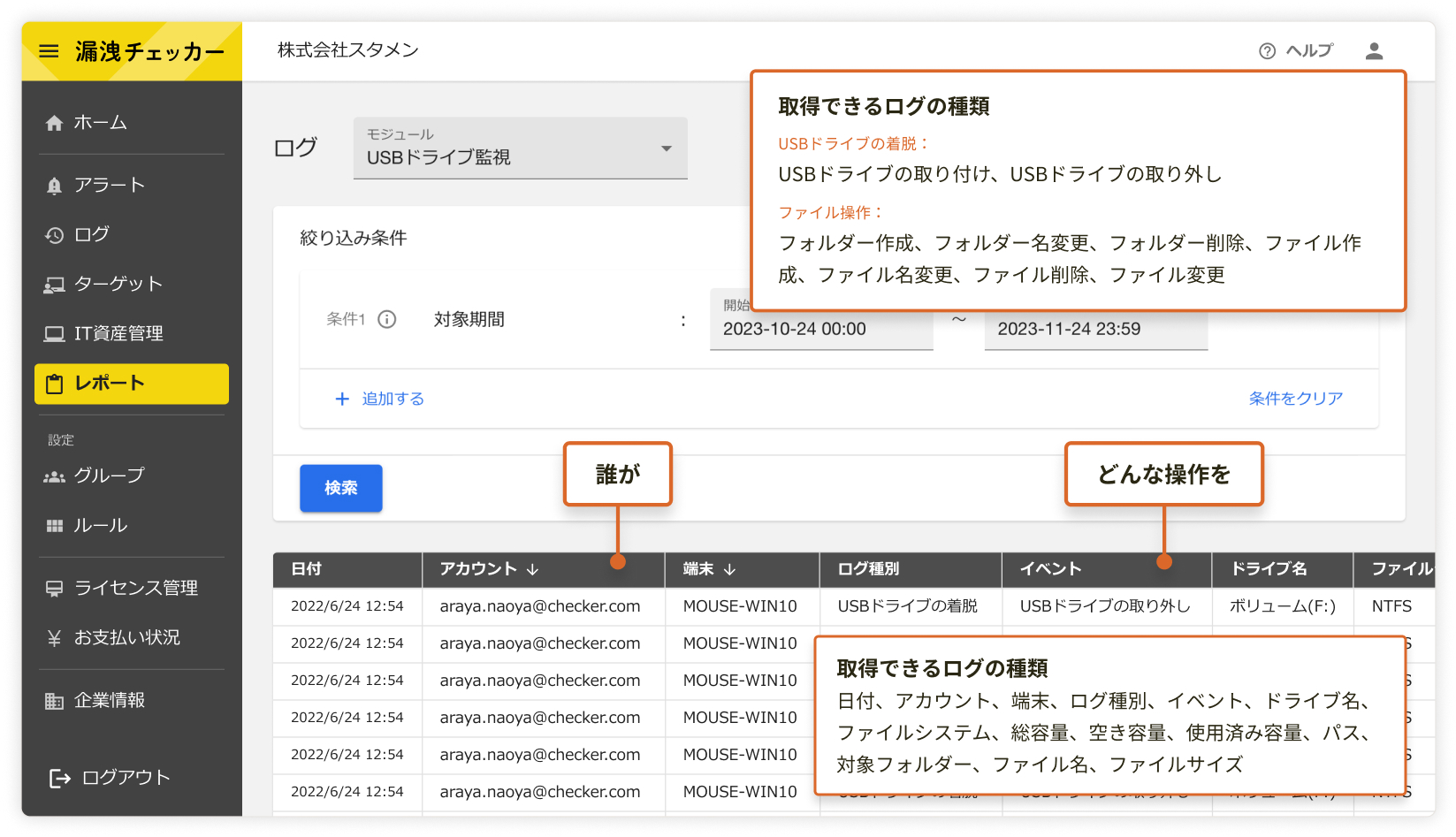Open the user profile icon

[x=1374, y=51]
